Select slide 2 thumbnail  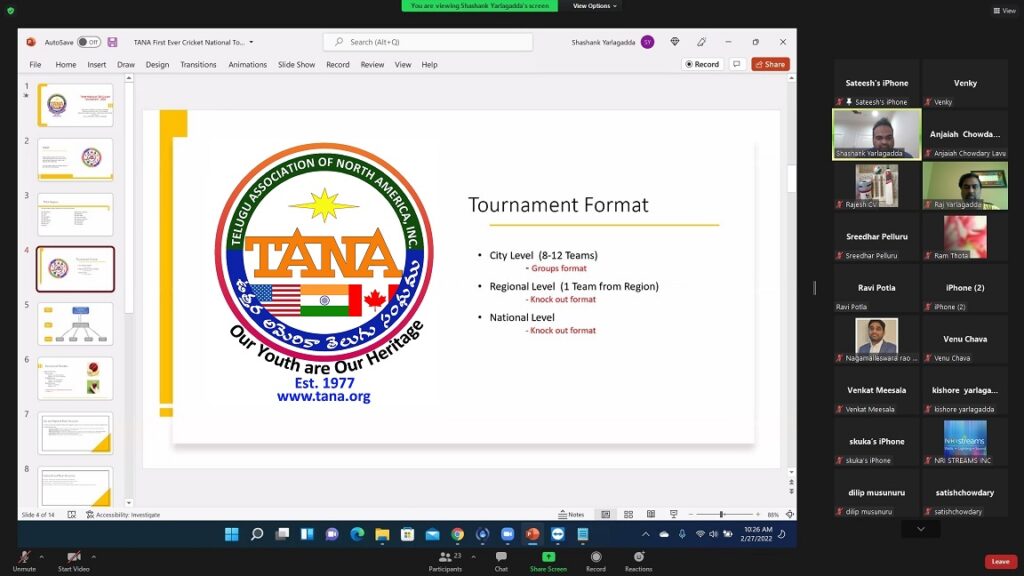pyautogui.click(x=75, y=159)
